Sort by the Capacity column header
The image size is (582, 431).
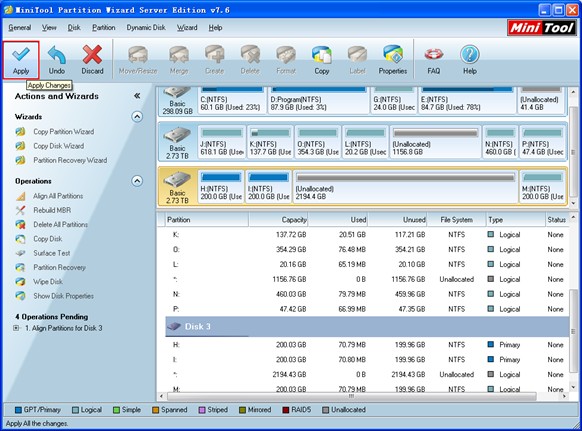click(278, 220)
